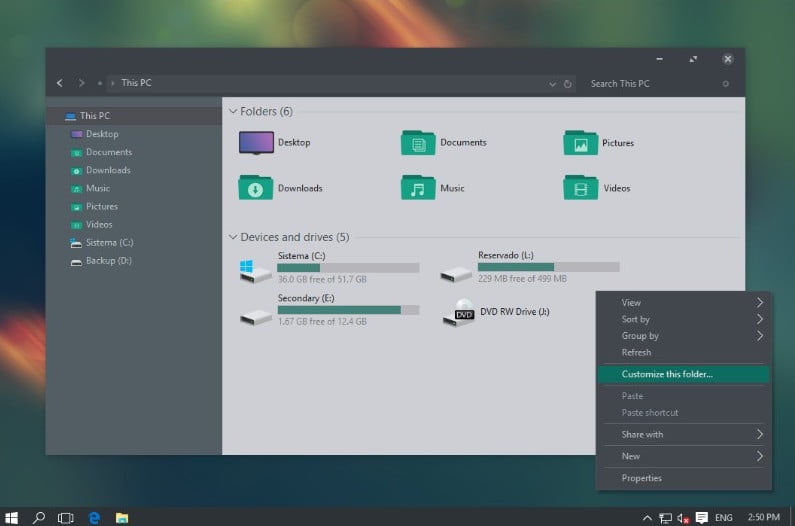
Task: Select the Documents folder icon
Action: 418,143
